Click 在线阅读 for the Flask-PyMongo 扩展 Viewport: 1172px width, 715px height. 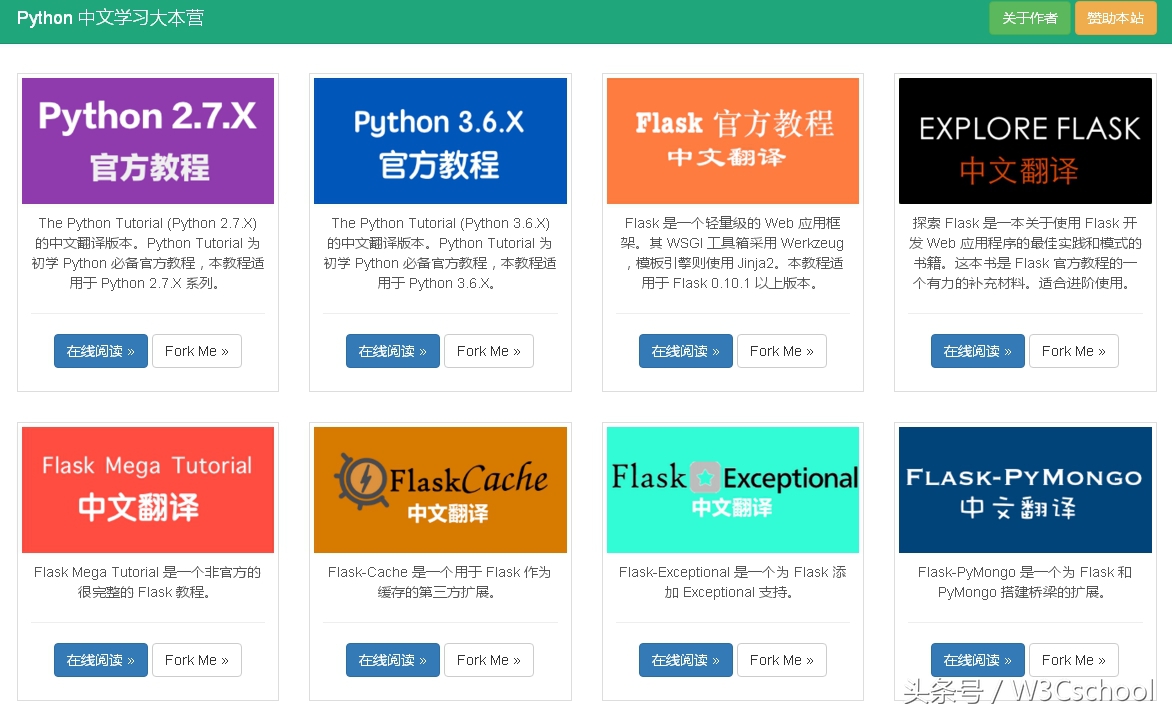[x=977, y=660]
